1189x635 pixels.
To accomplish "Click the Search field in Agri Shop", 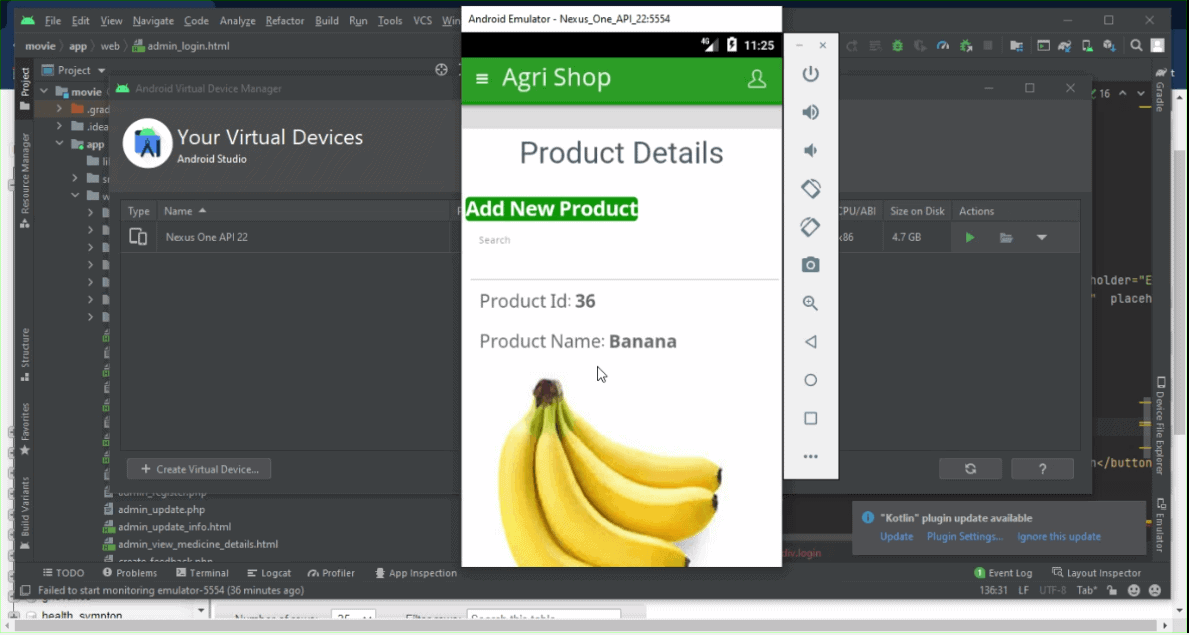I will 560,240.
